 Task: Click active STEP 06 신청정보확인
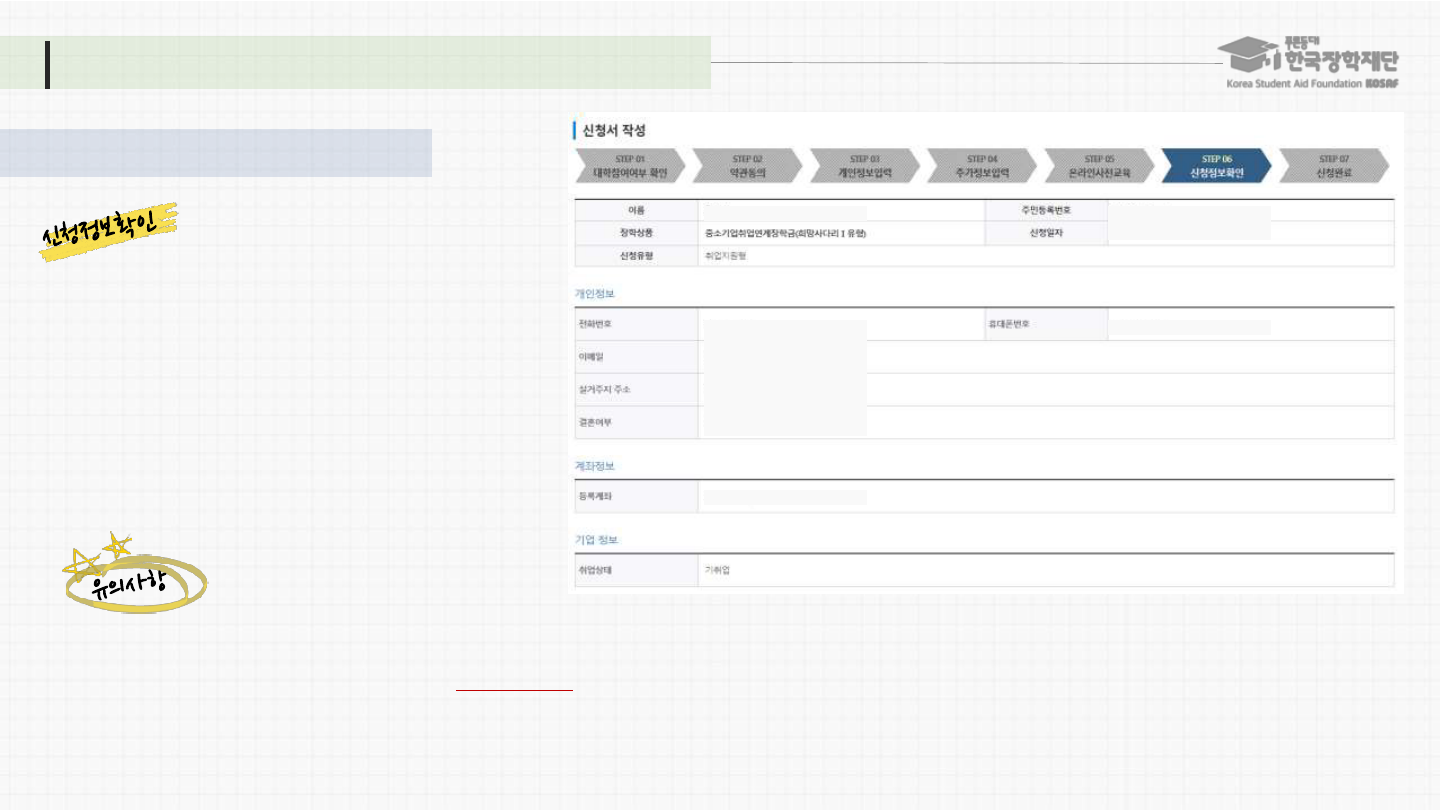[x=1216, y=166]
